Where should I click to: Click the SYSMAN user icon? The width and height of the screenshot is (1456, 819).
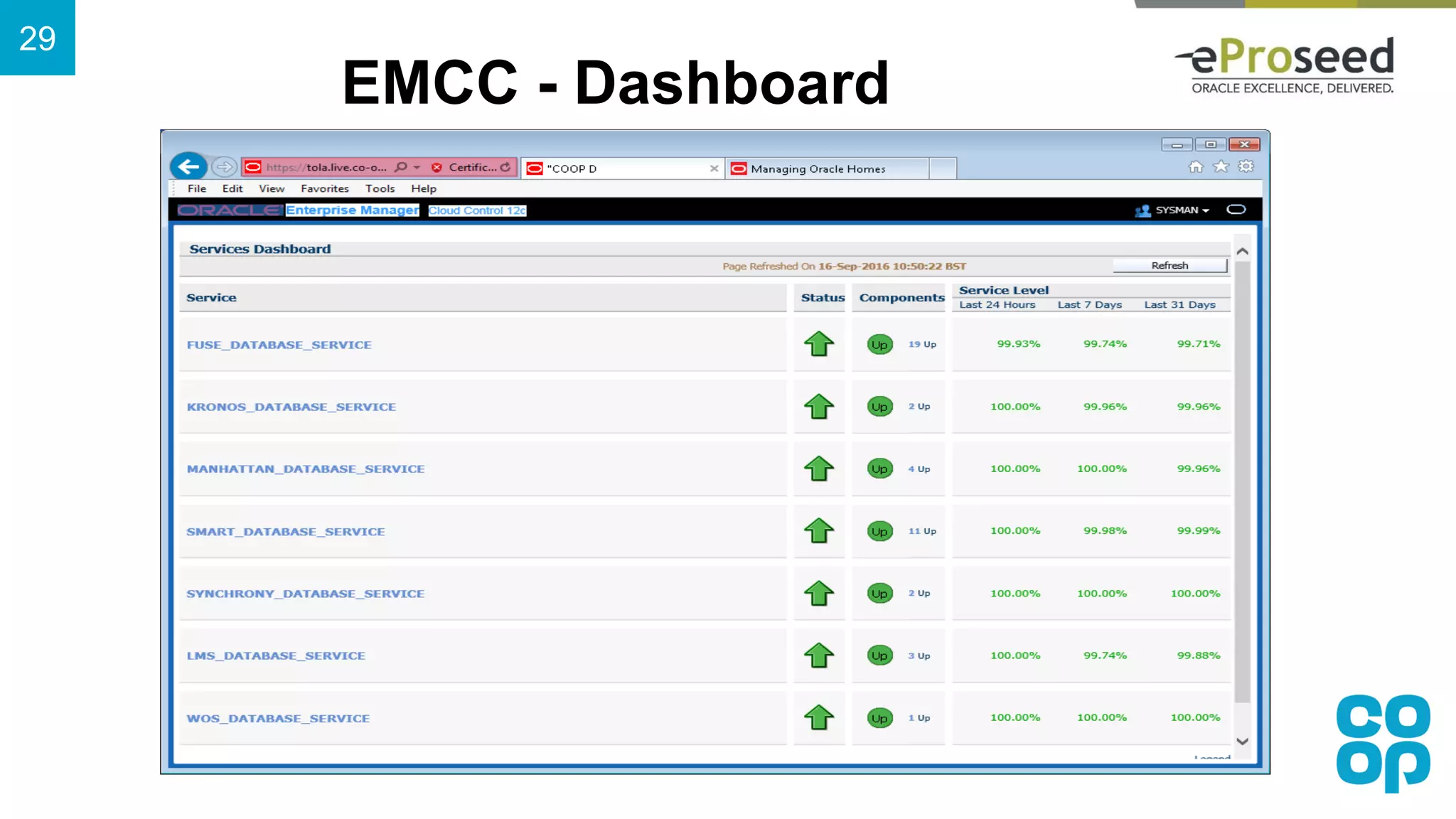click(1142, 210)
